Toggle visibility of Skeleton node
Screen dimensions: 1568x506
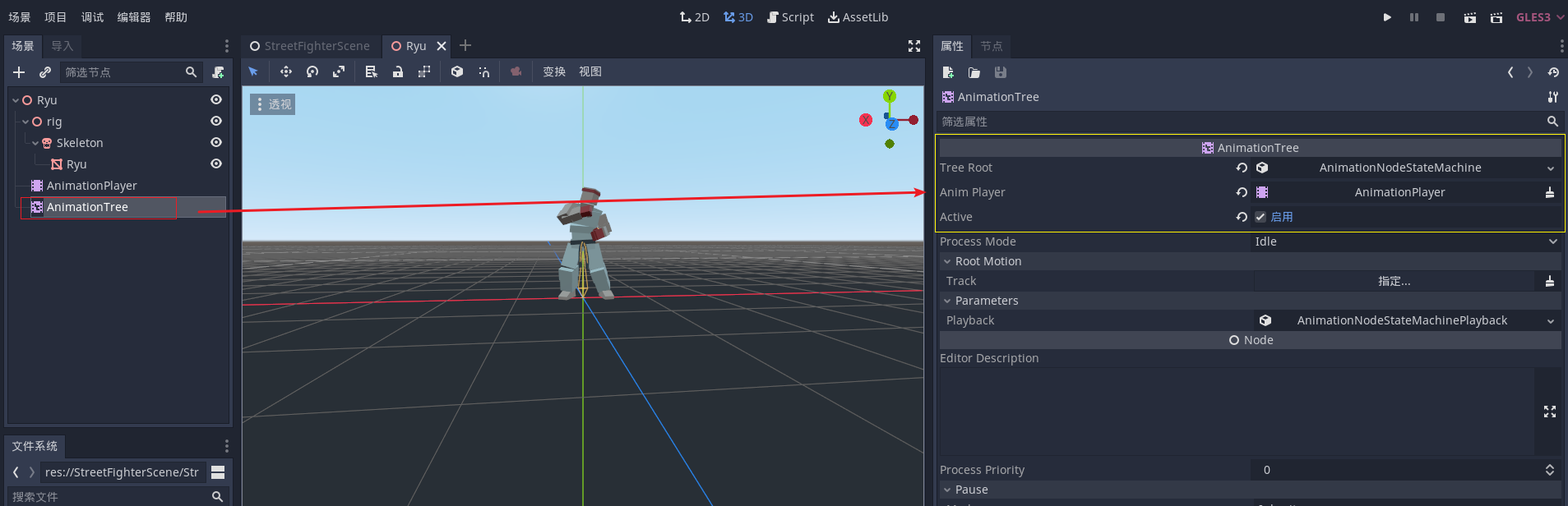216,142
